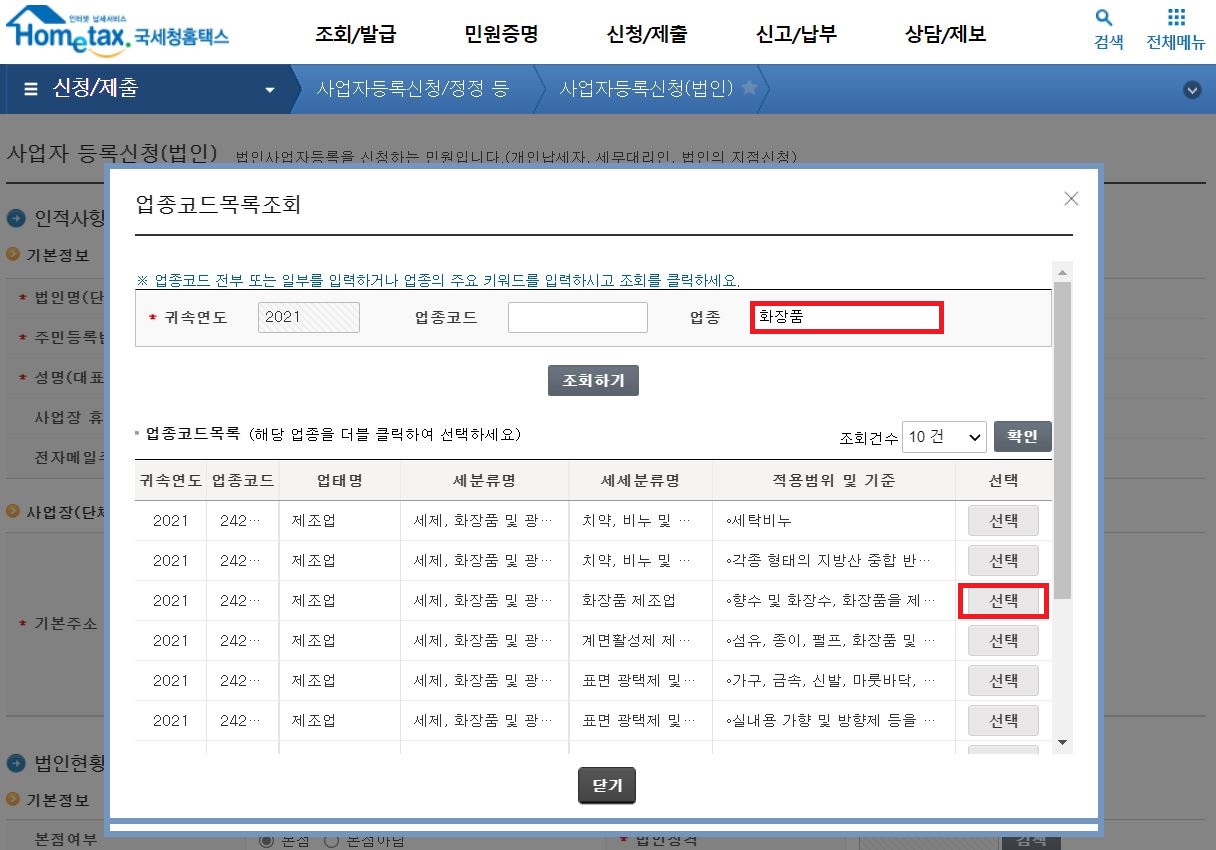Open the 신청/제출 breadcrumb dropdown arrow

point(270,89)
